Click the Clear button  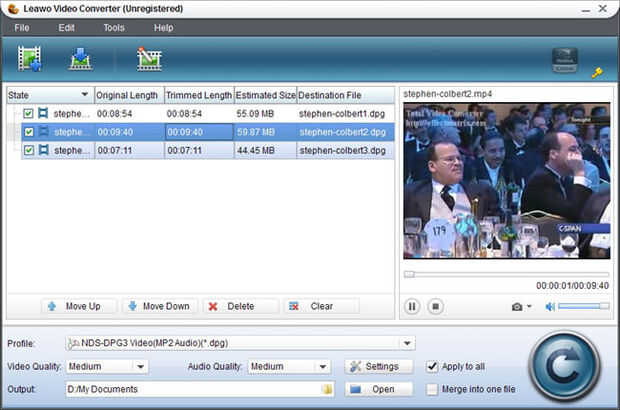tap(321, 306)
